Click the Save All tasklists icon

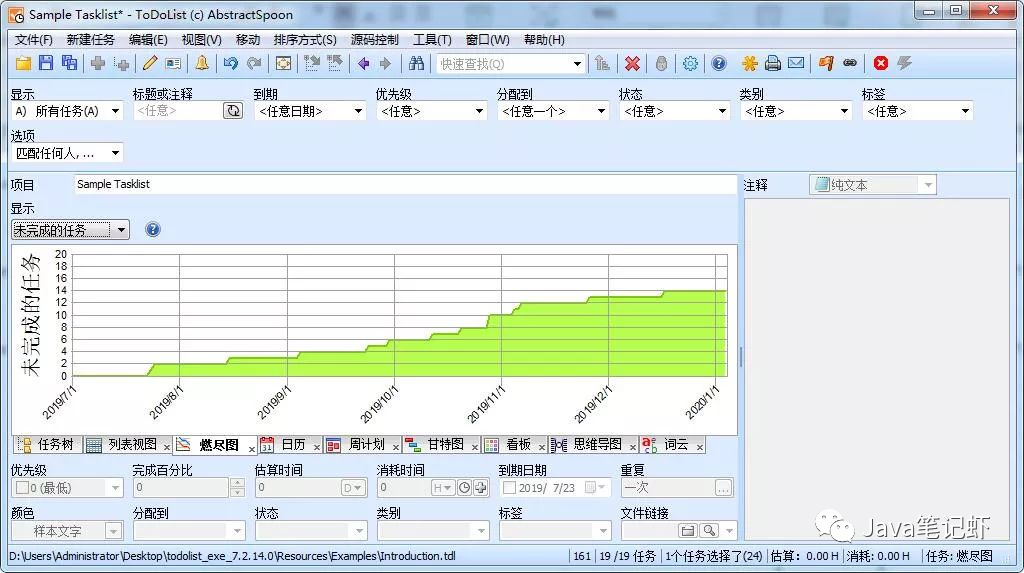69,63
